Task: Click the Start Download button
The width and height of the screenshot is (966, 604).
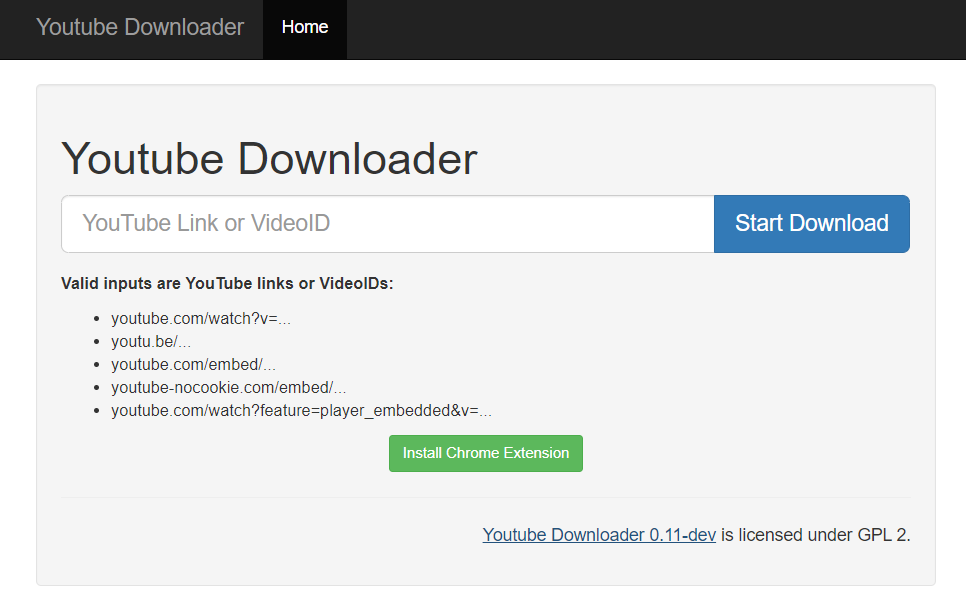Action: pyautogui.click(x=811, y=224)
